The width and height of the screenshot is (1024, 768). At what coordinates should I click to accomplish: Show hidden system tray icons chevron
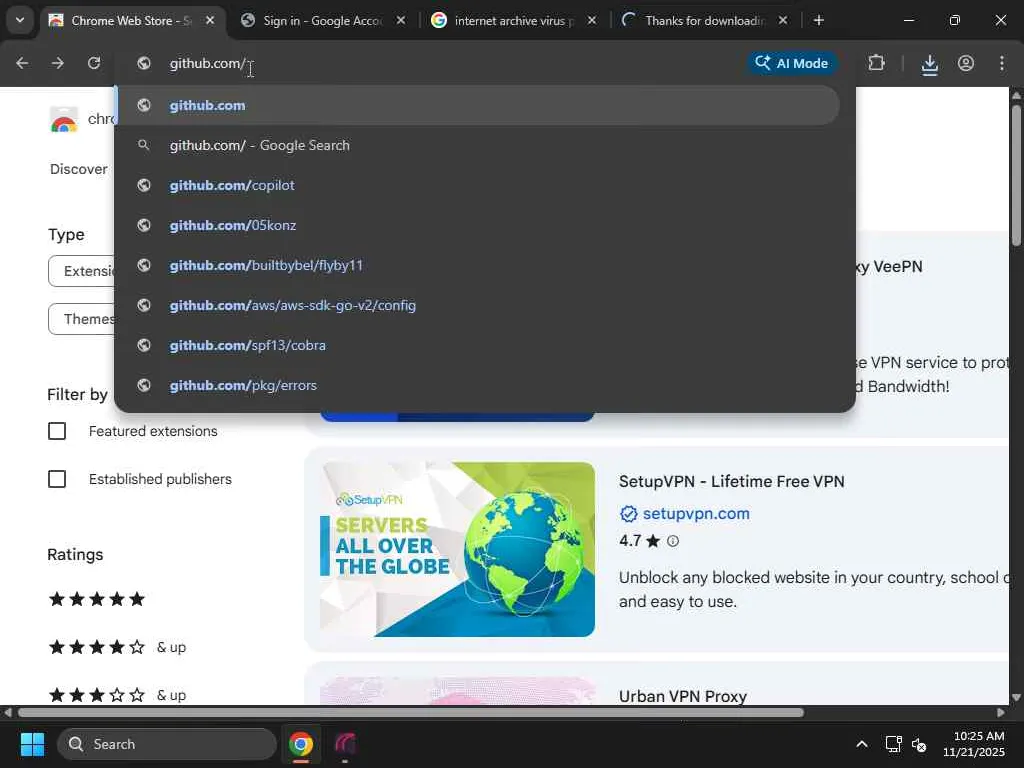(862, 744)
